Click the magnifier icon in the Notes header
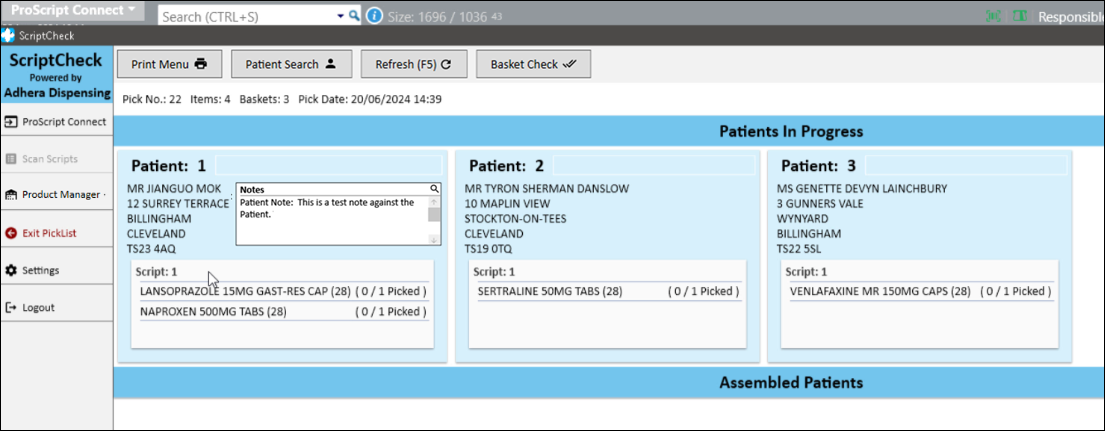This screenshot has height=431, width=1105. 435,189
